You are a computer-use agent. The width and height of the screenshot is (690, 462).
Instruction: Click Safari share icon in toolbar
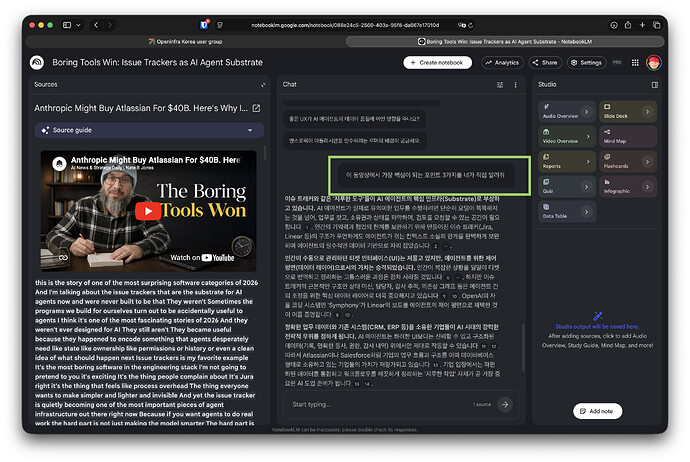coord(628,25)
